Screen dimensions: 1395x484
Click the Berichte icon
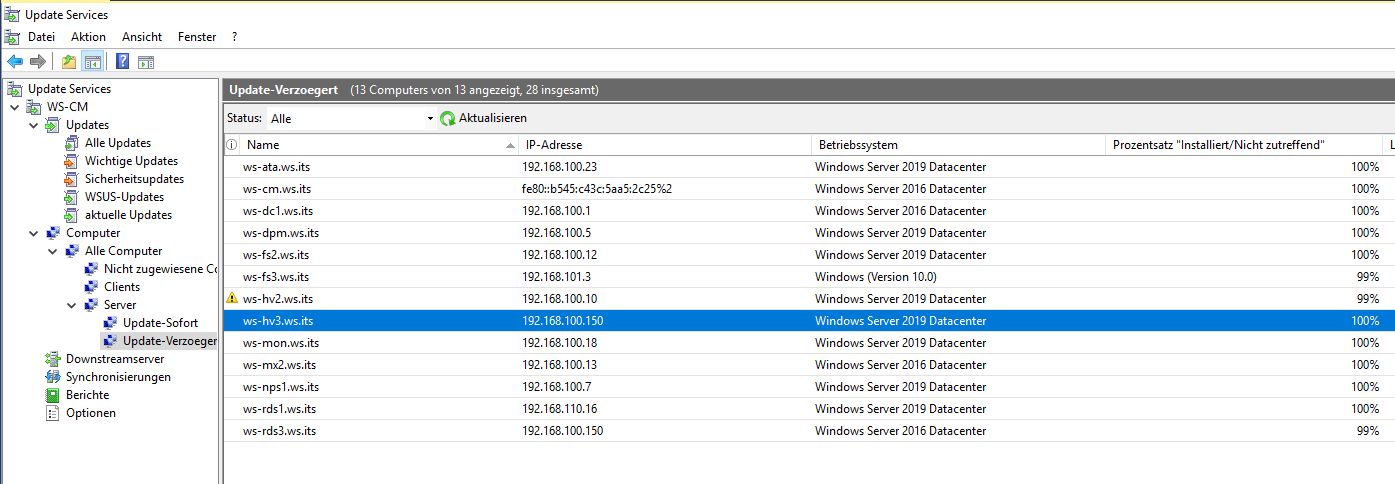[53, 395]
